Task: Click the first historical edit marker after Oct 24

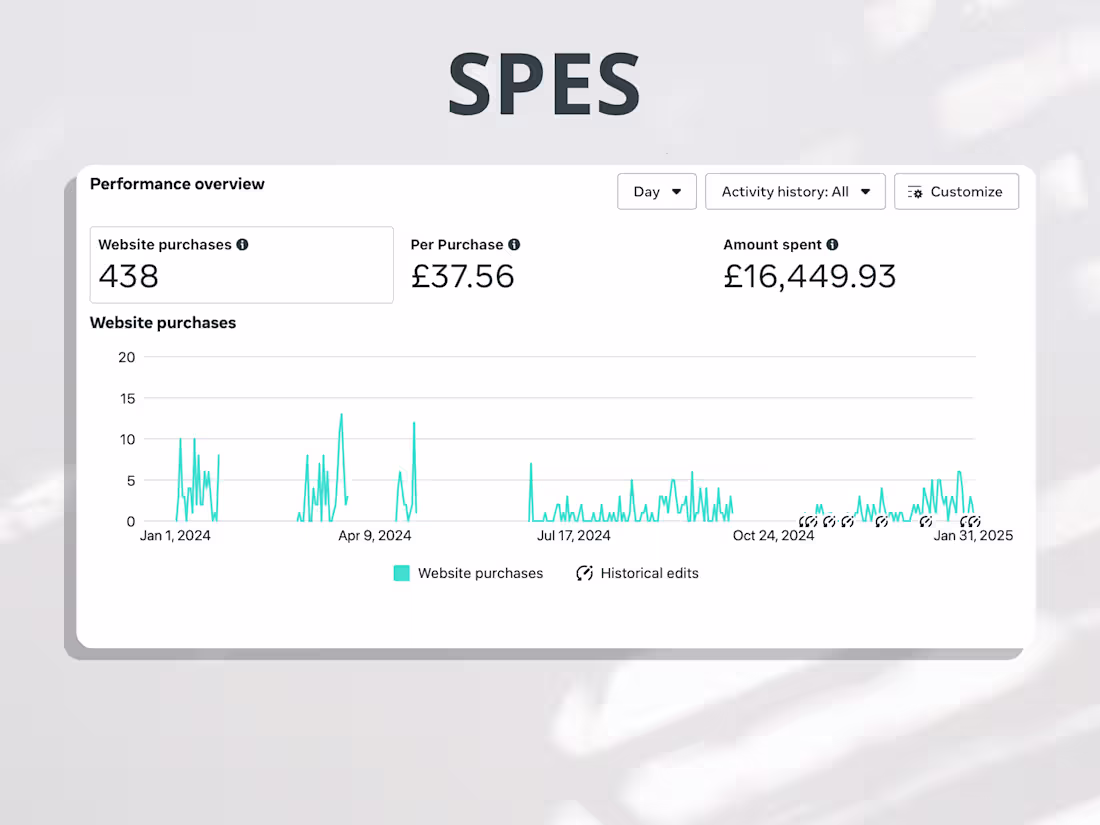Action: [806, 522]
